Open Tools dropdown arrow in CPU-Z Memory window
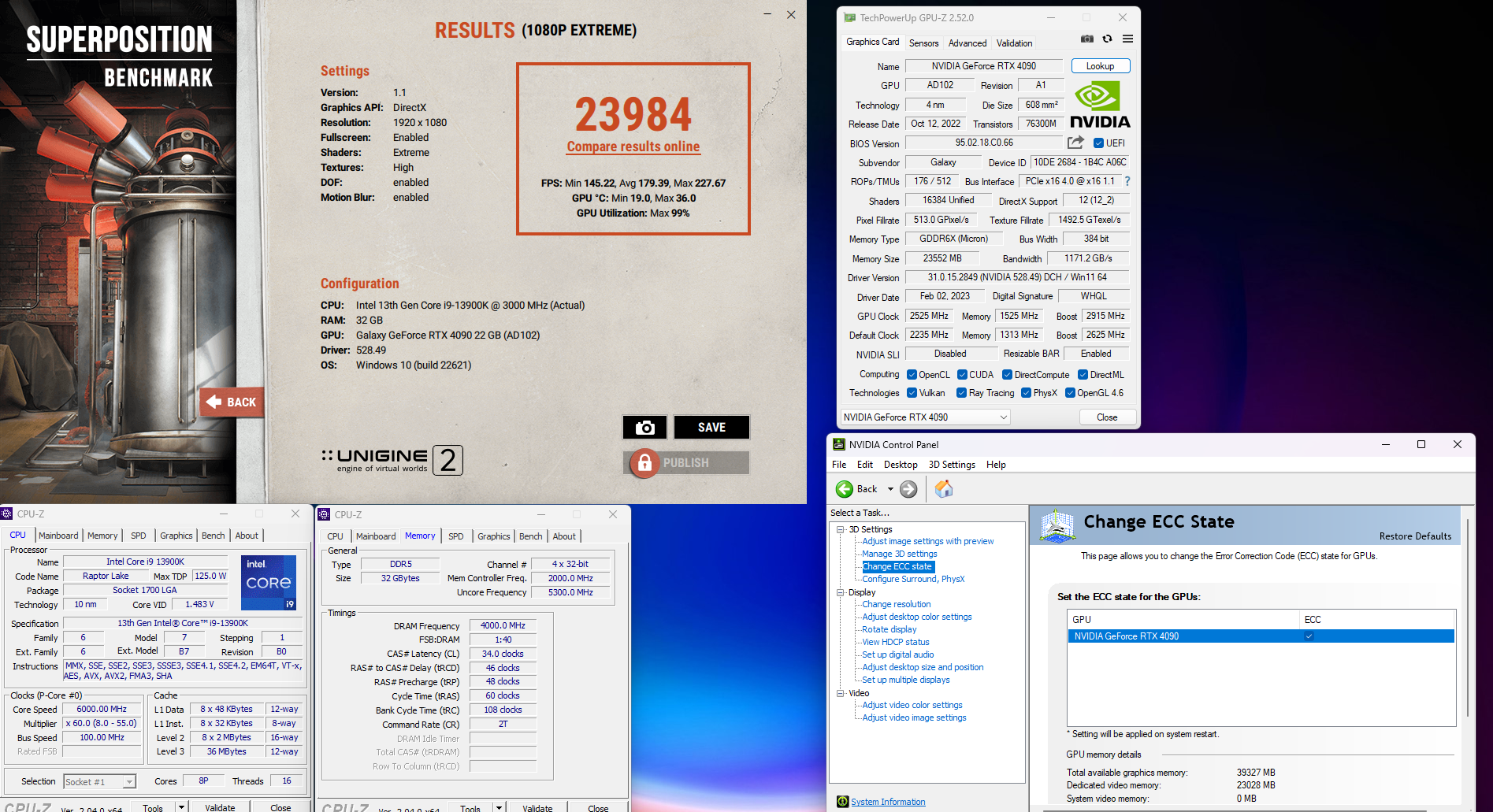The height and width of the screenshot is (812, 1493). [499, 807]
